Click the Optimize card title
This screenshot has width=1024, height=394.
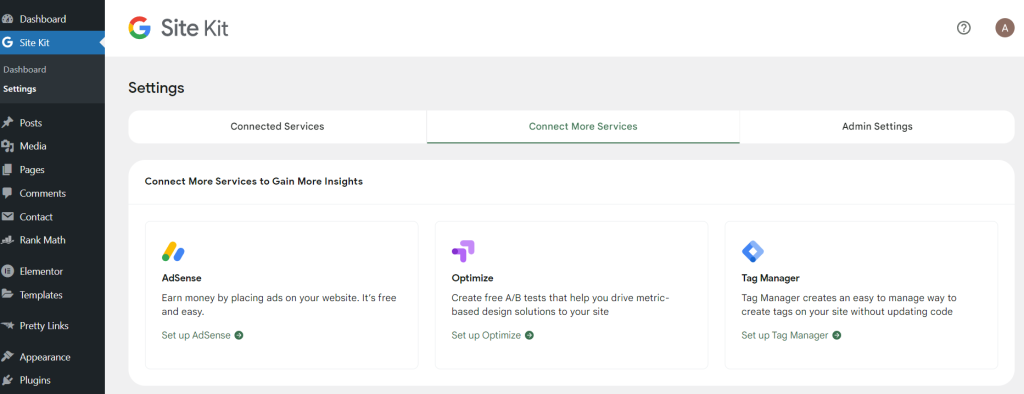pos(472,278)
